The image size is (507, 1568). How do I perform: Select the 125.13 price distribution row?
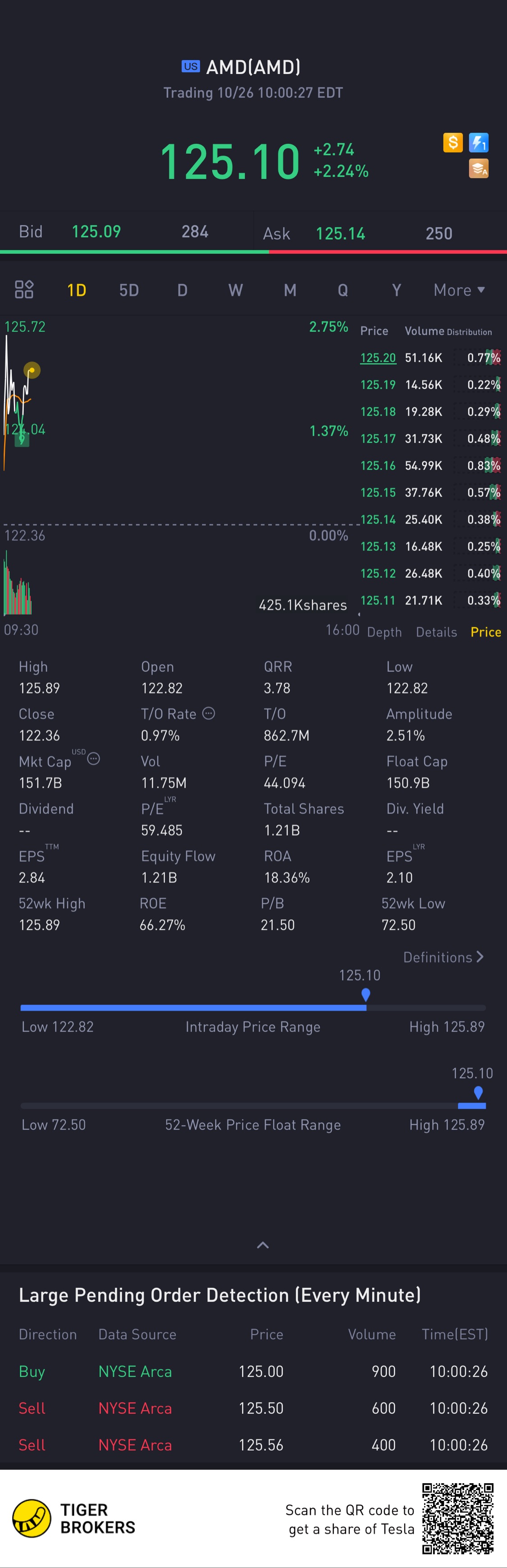430,547
